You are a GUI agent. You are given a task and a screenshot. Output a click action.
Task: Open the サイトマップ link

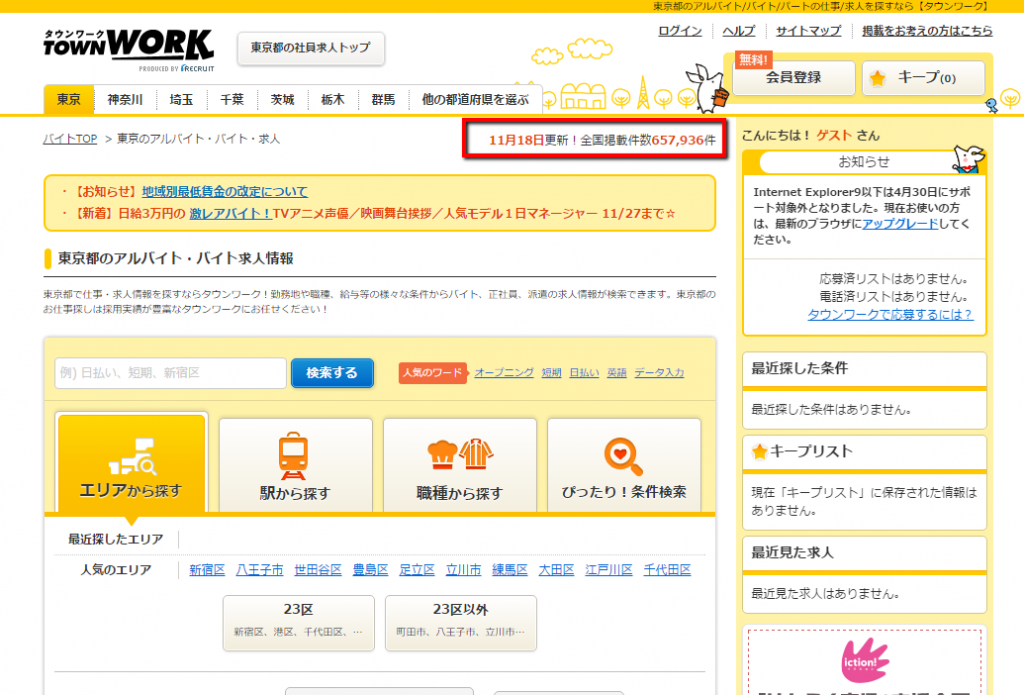(x=808, y=31)
